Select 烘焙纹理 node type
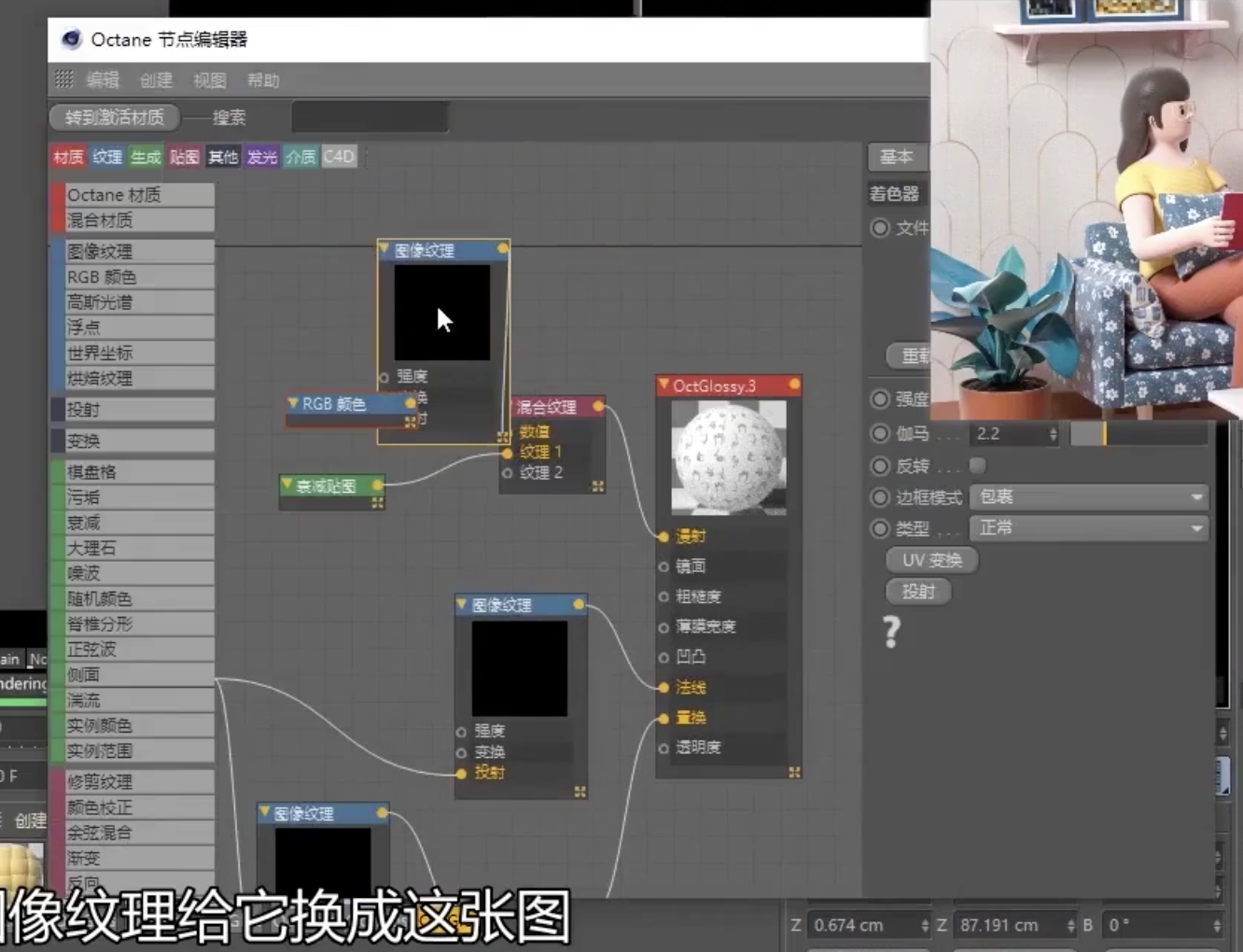 click(x=133, y=378)
